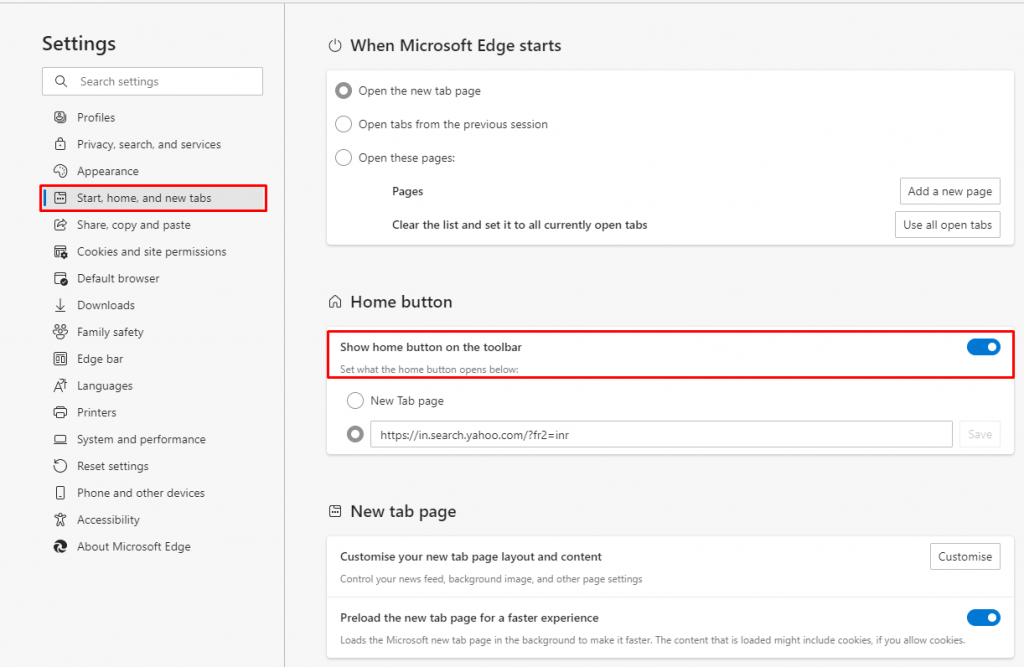Go to Accessibility settings

[108, 519]
